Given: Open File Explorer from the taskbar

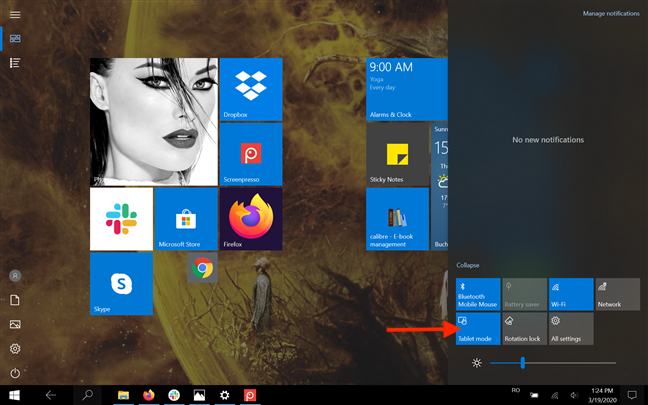Looking at the screenshot, I should [123, 395].
